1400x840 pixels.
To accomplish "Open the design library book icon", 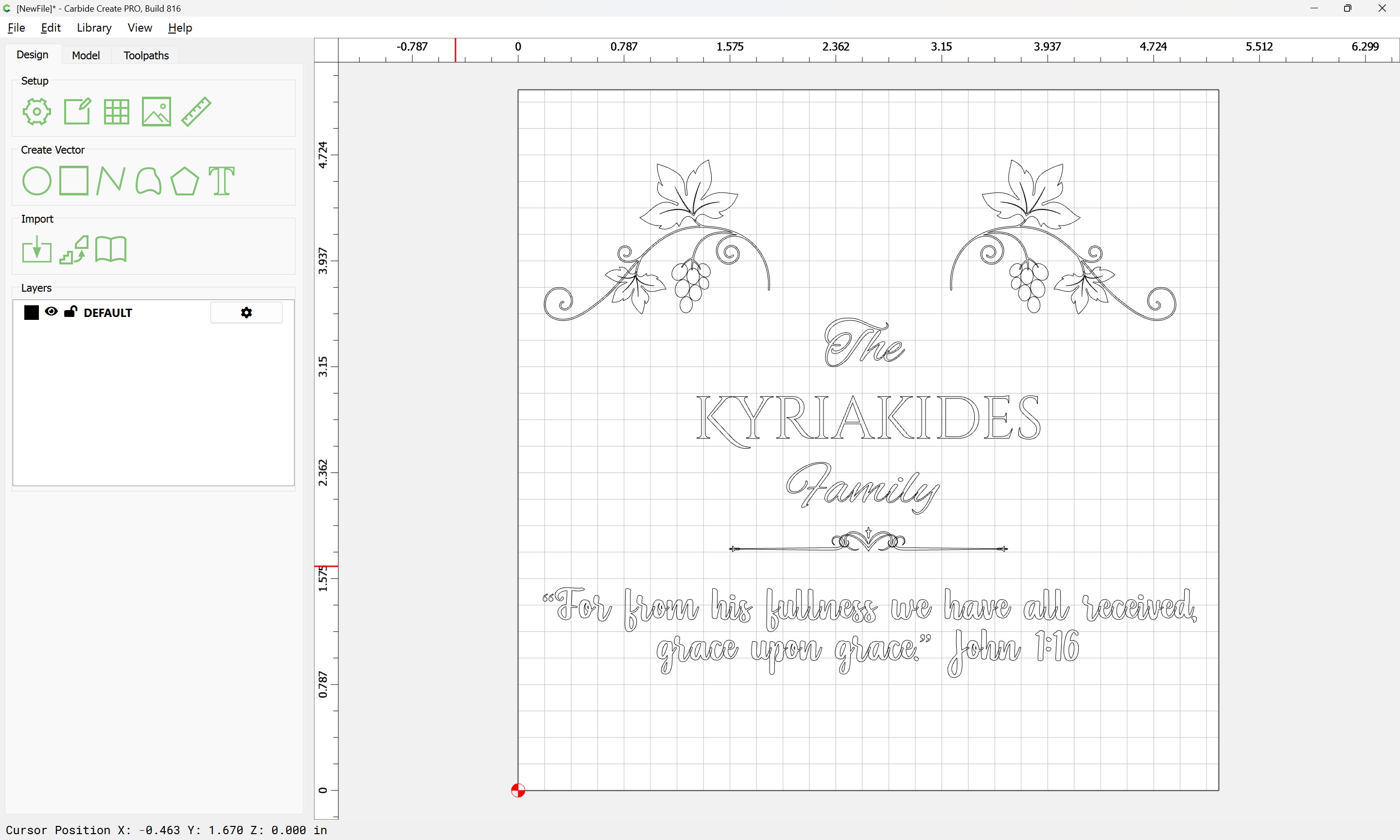I will pyautogui.click(x=111, y=250).
